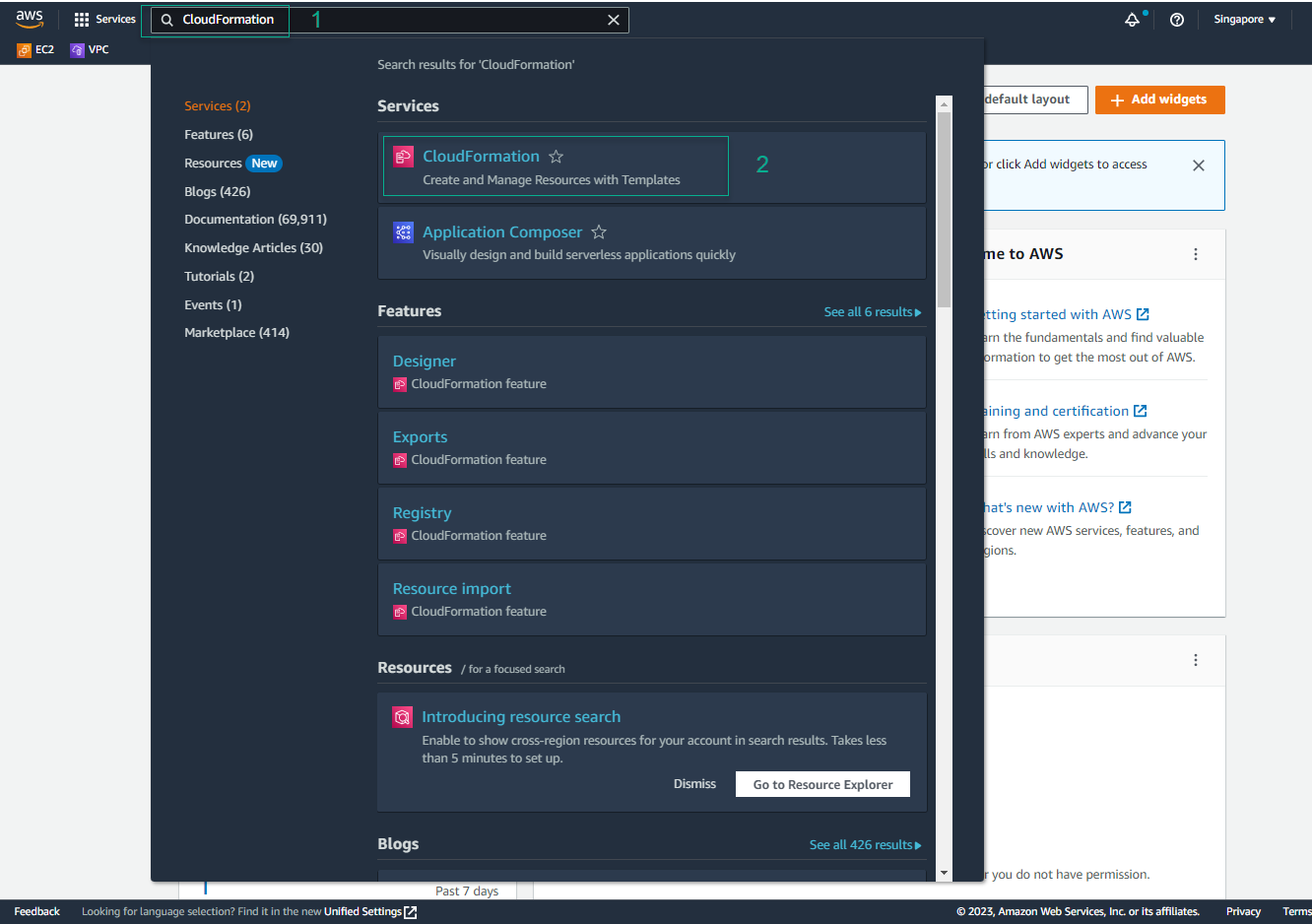Click the resource search icon
Screen dimensions: 1312x924
[402, 717]
